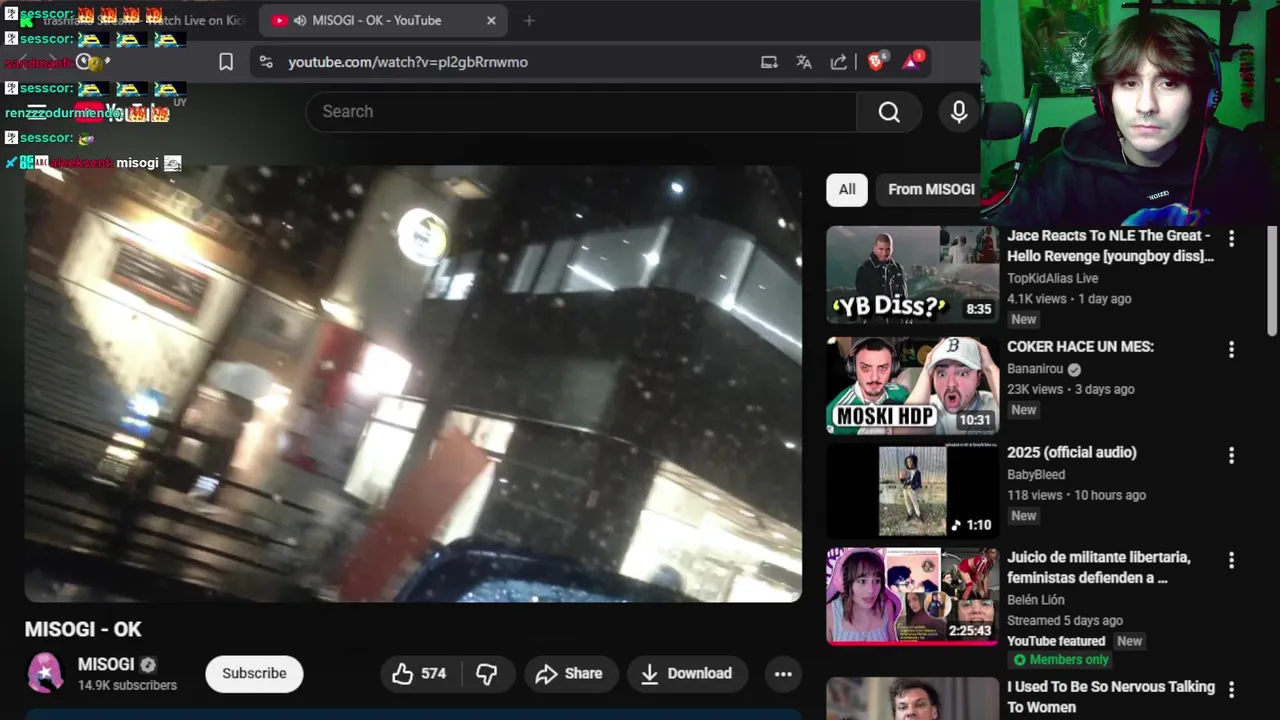Click the install/cast screen icon in address bar
This screenshot has height=720, width=1280.
(769, 62)
